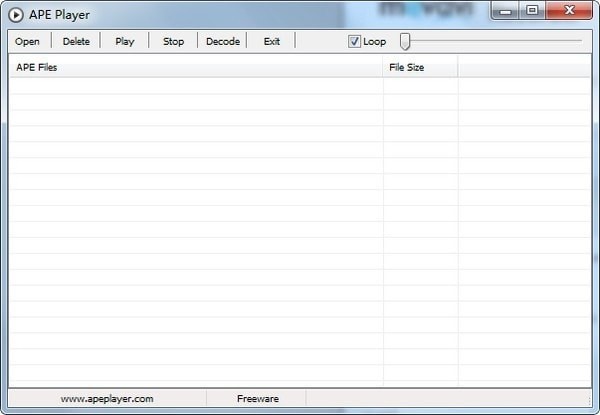Open an APE file with Open button

[27, 41]
